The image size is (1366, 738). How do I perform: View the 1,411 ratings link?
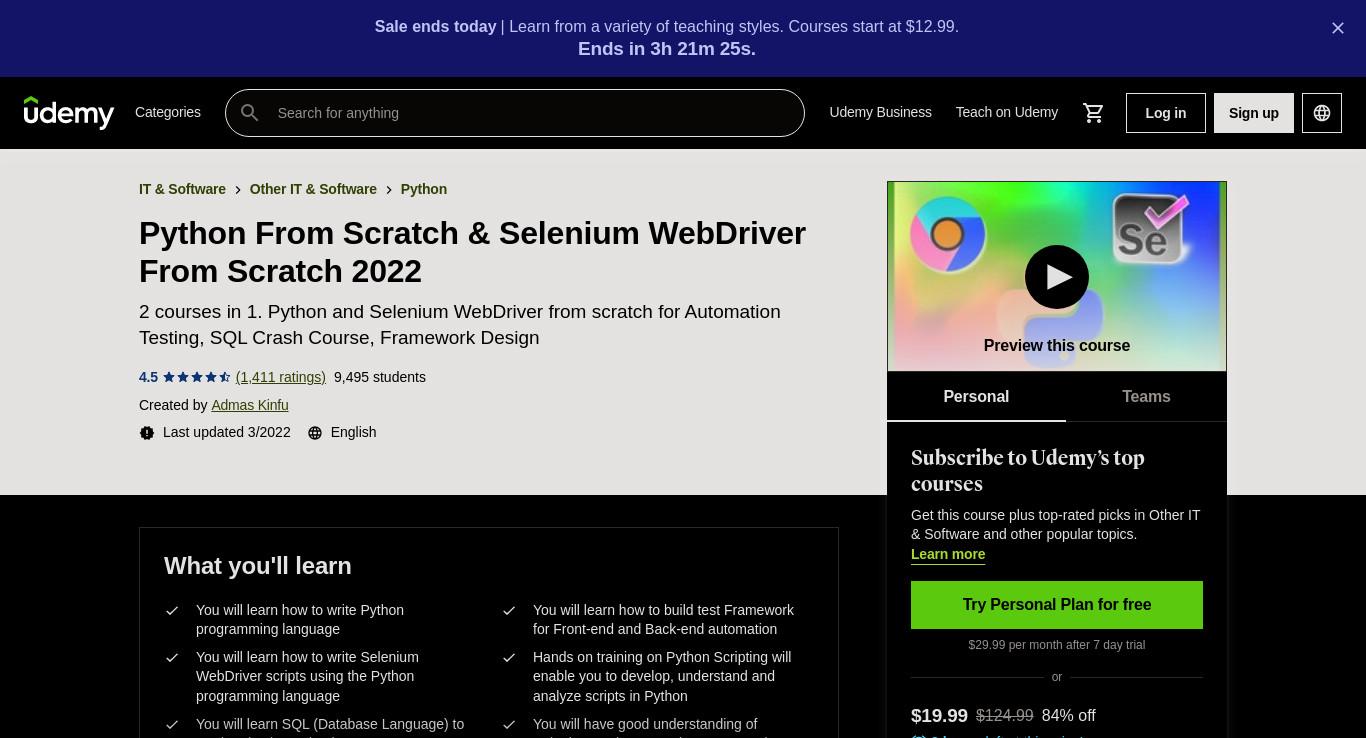pos(281,377)
